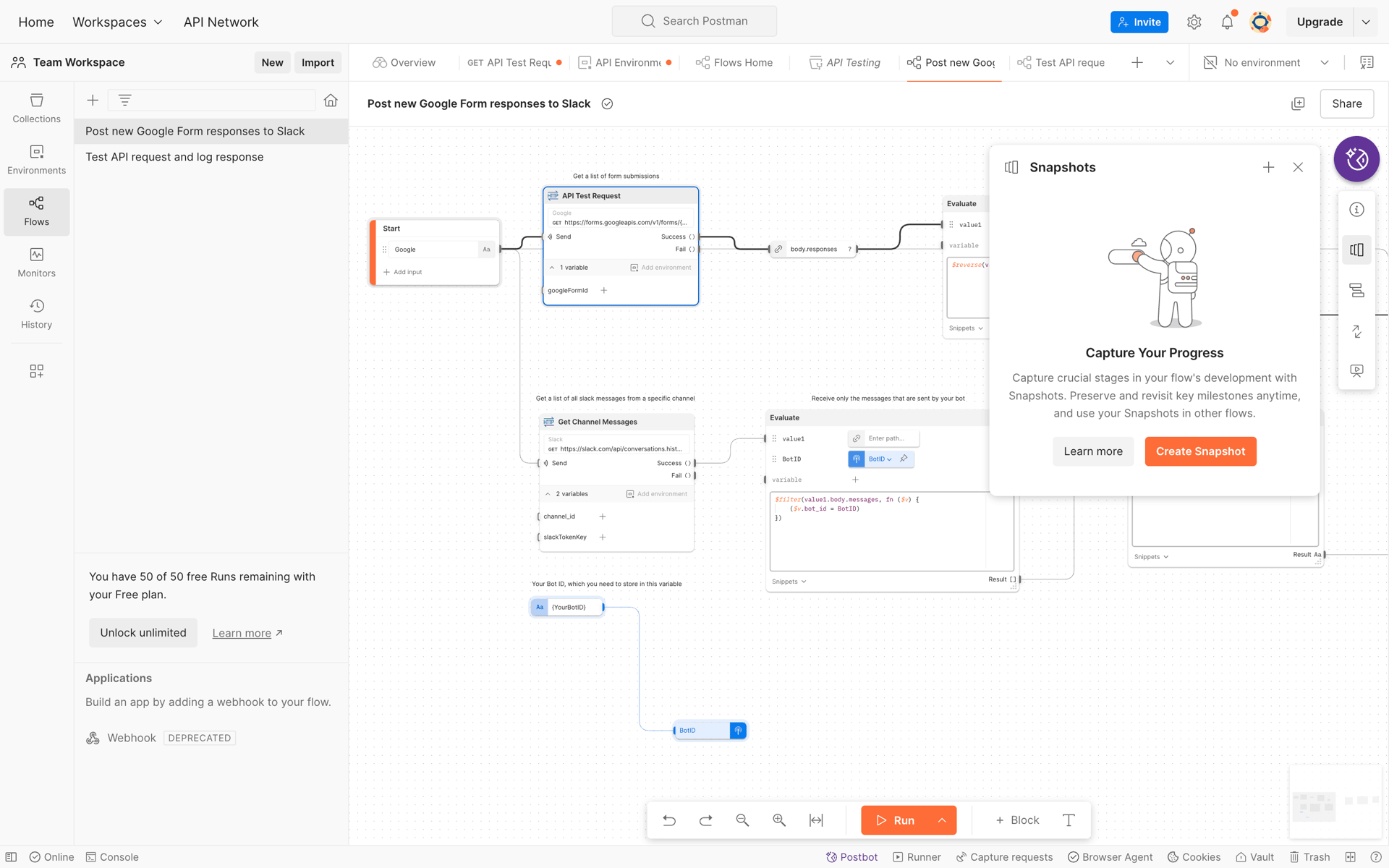Collapse the 1 variable section in API Test Request
This screenshot has width=1389, height=868.
pyautogui.click(x=552, y=268)
